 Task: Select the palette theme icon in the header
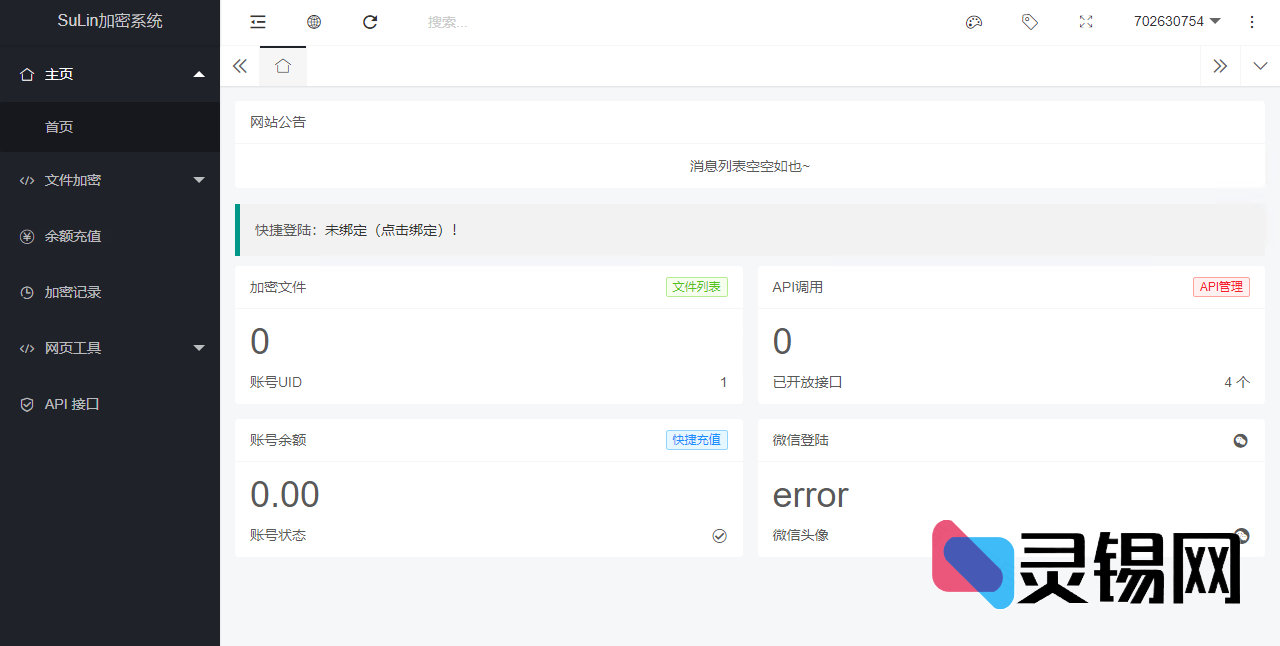[x=973, y=21]
